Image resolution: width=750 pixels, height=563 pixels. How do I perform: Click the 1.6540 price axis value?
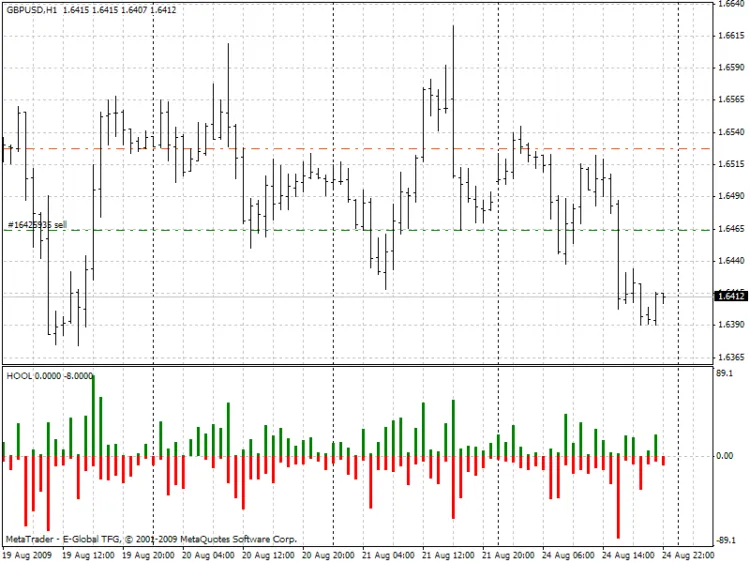pyautogui.click(x=730, y=132)
